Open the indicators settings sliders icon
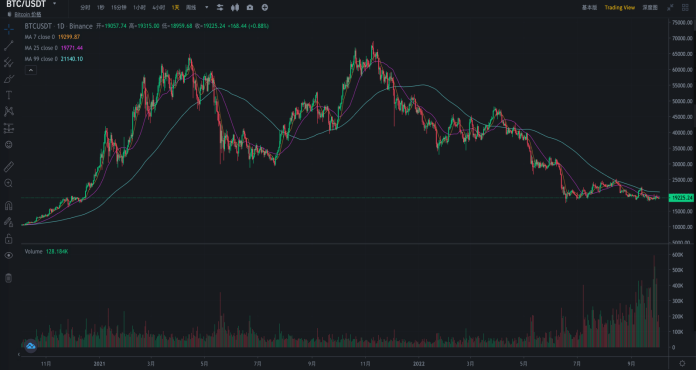The height and width of the screenshot is (370, 697). point(220,8)
